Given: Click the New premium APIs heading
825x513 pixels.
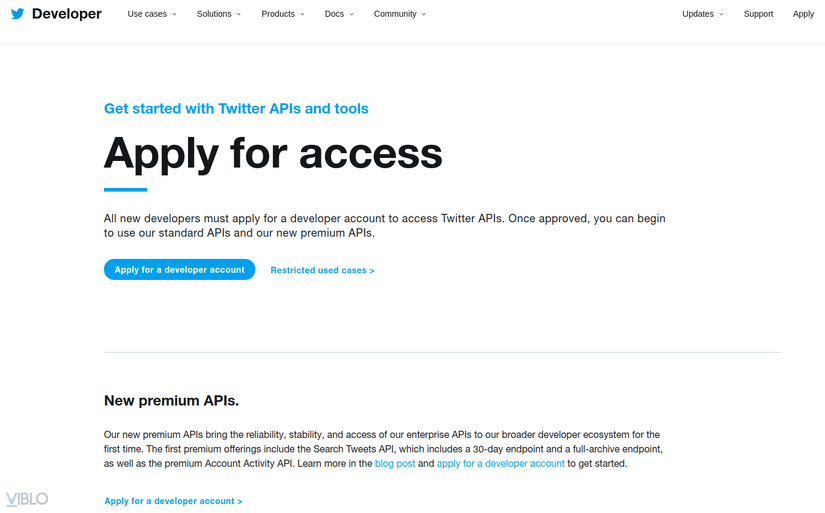Looking at the screenshot, I should coord(171,401).
